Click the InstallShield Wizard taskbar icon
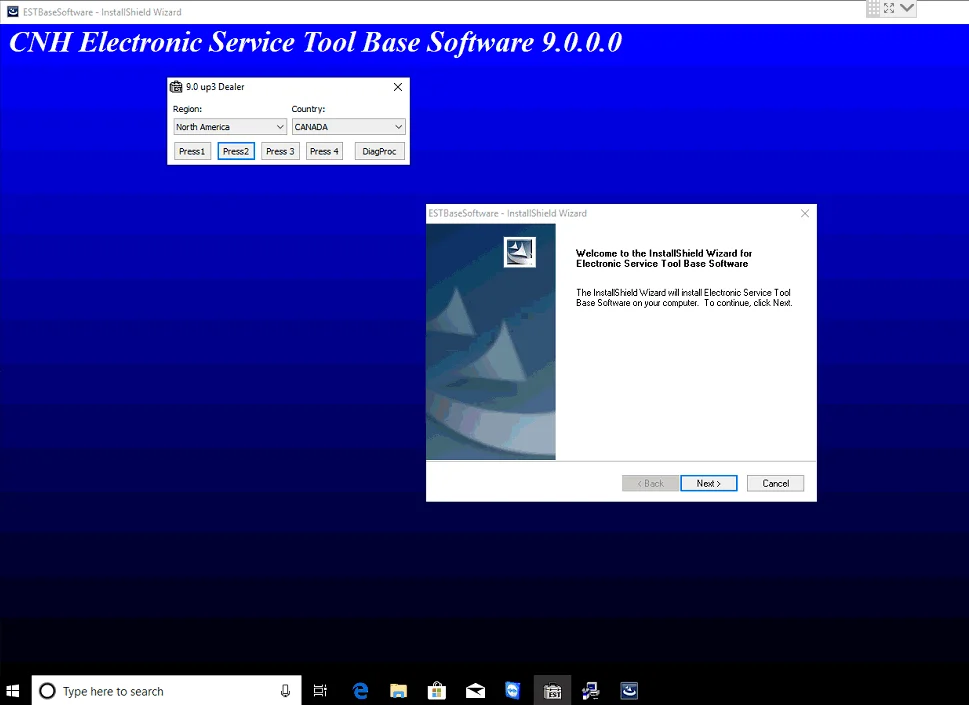Screen dimensions: 969x705 pos(629,691)
